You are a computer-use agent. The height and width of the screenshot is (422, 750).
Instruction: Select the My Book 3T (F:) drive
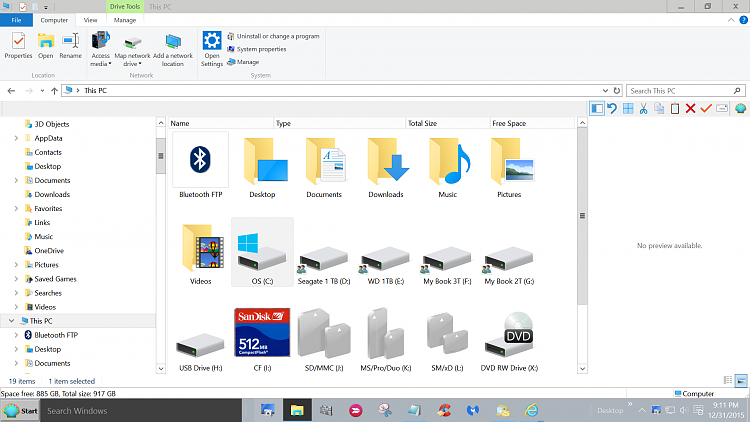click(x=447, y=264)
